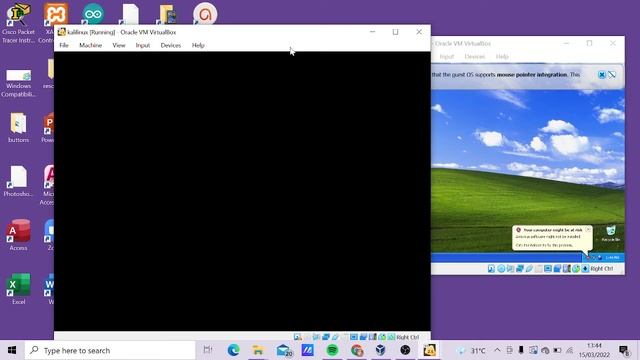Screen dimensions: 640x360
Task: Click display icon in XP VM status bar
Action: (548, 269)
